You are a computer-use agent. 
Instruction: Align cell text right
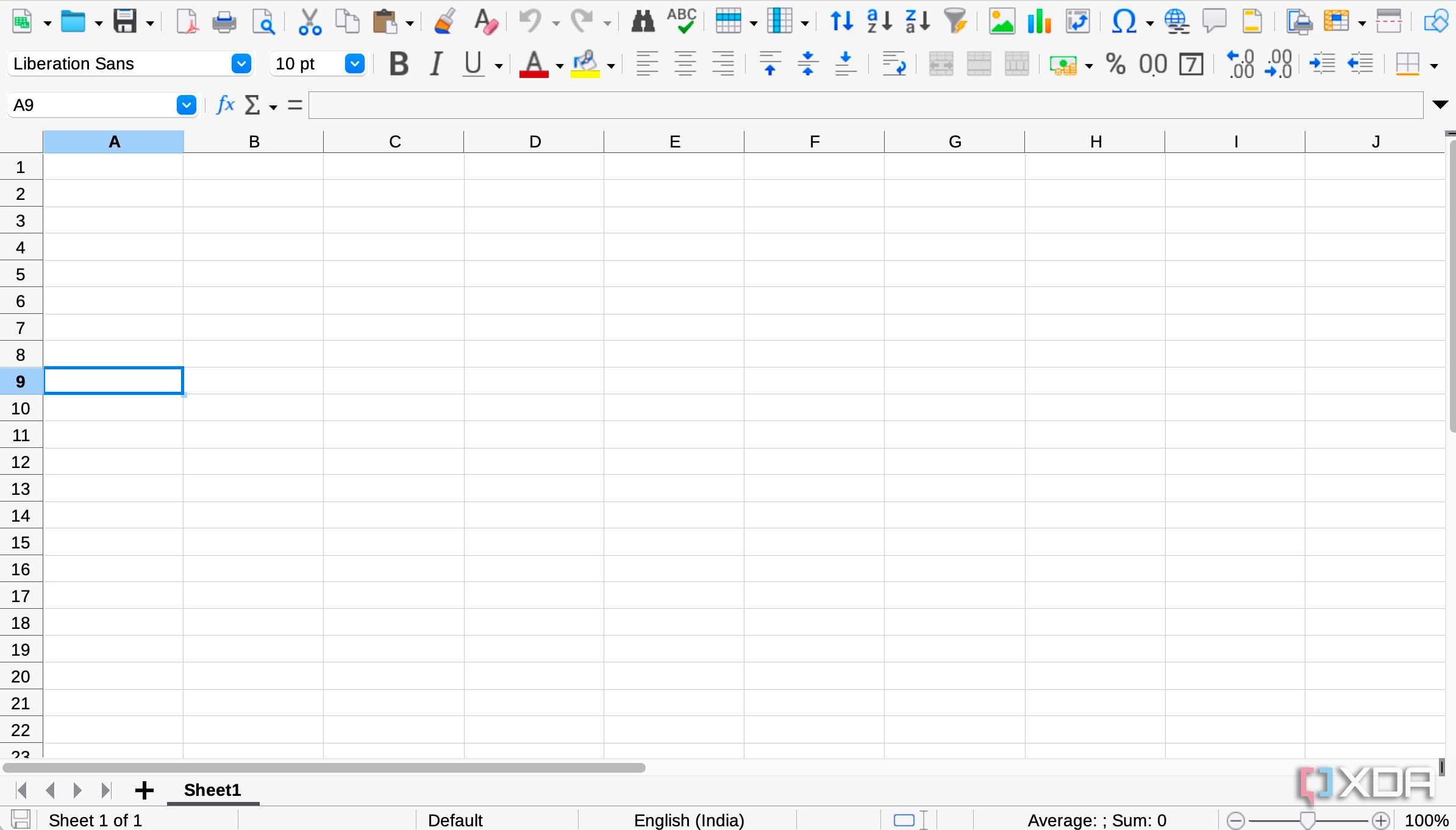click(x=723, y=64)
